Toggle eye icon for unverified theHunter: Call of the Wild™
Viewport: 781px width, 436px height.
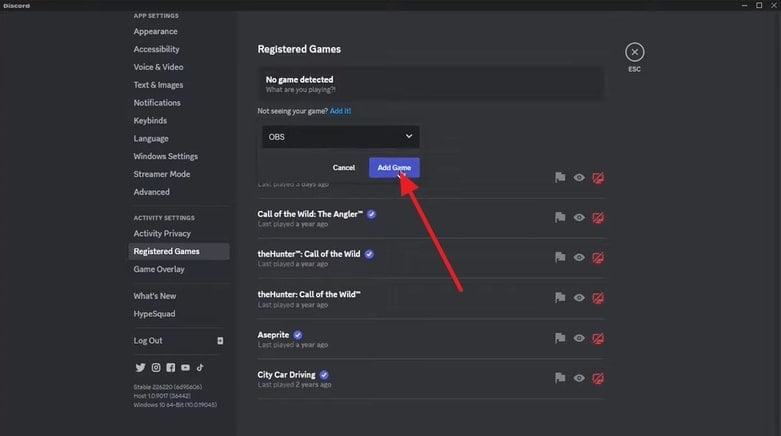pos(579,297)
